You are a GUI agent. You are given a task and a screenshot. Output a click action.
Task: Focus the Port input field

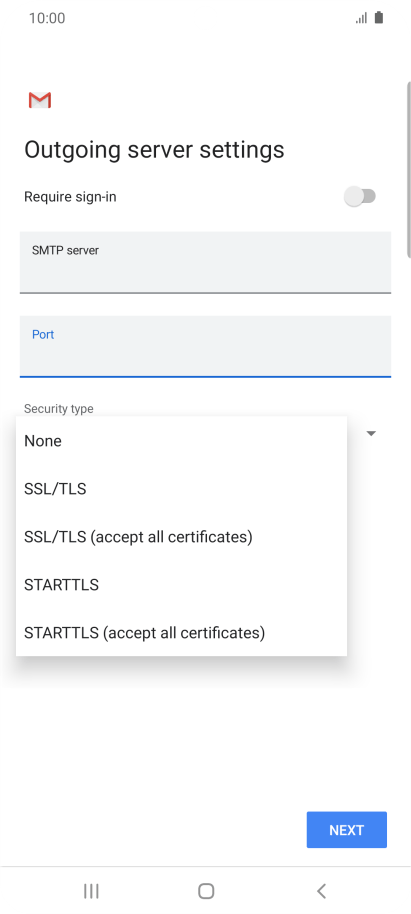(205, 346)
